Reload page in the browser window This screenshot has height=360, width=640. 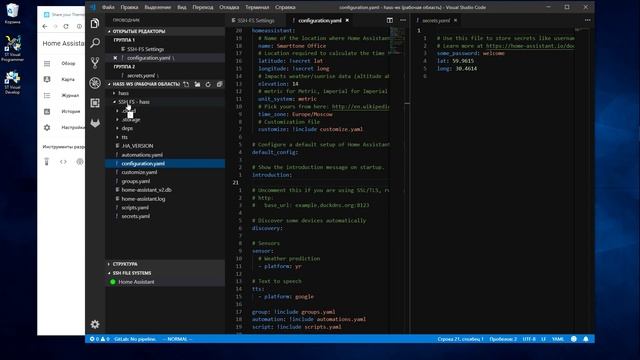(66, 26)
